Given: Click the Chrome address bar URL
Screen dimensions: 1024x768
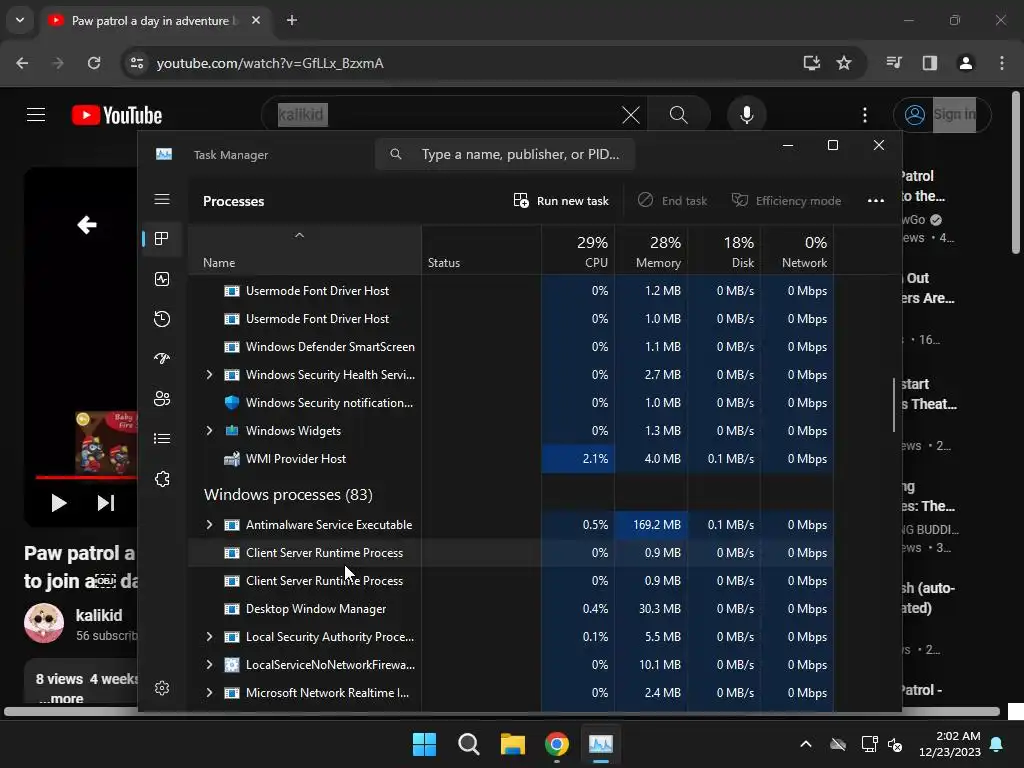Looking at the screenshot, I should [270, 63].
